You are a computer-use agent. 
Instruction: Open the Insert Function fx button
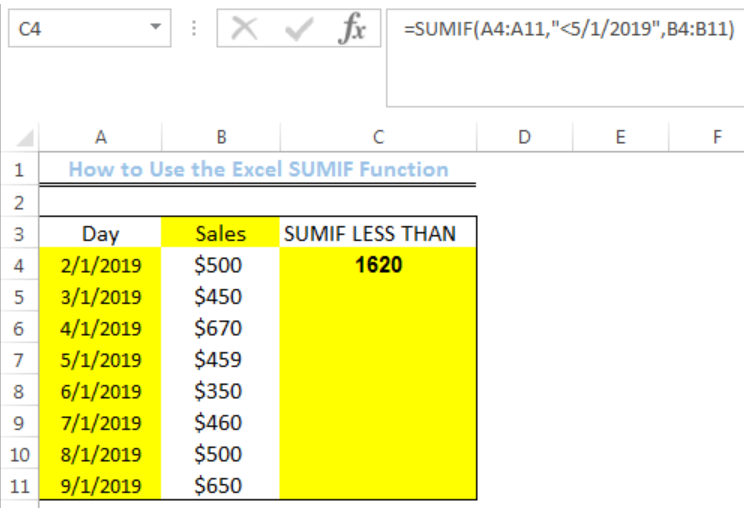[352, 29]
